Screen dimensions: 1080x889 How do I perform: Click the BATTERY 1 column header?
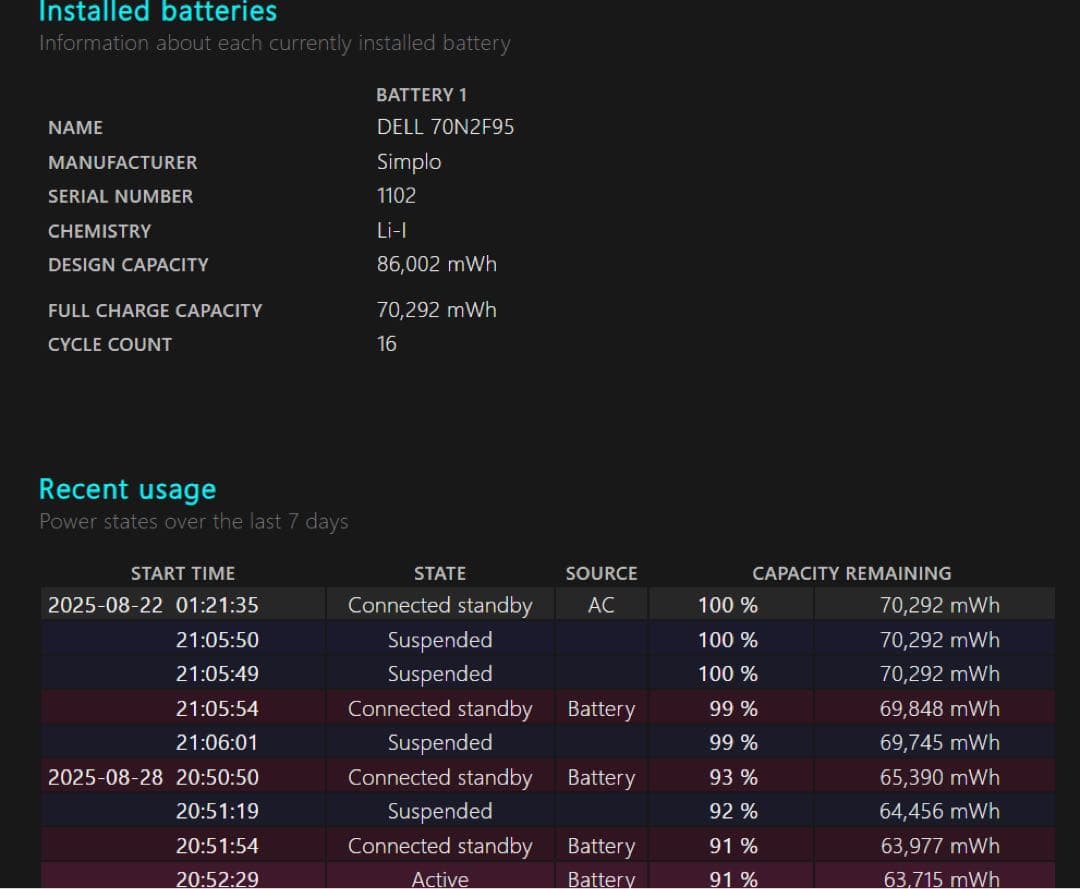[x=421, y=95]
